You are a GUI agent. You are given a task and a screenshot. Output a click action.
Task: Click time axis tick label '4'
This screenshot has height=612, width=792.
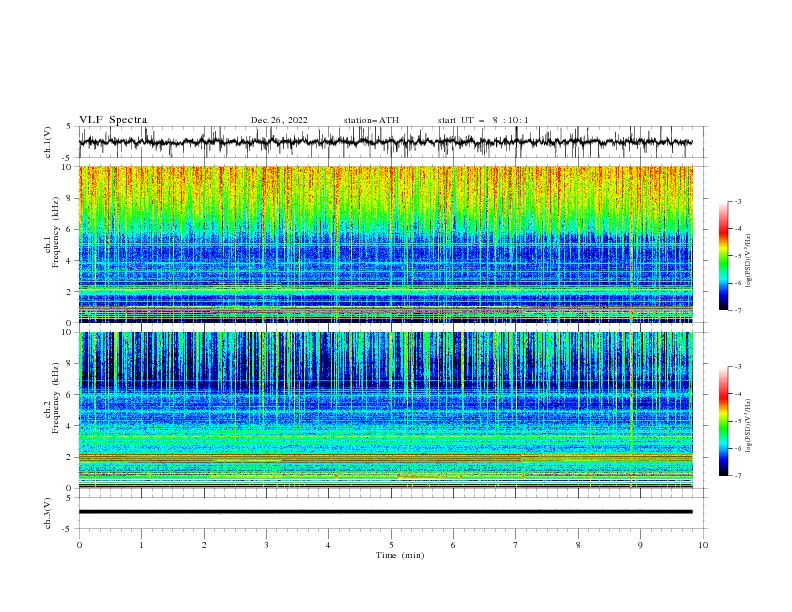[x=328, y=545]
